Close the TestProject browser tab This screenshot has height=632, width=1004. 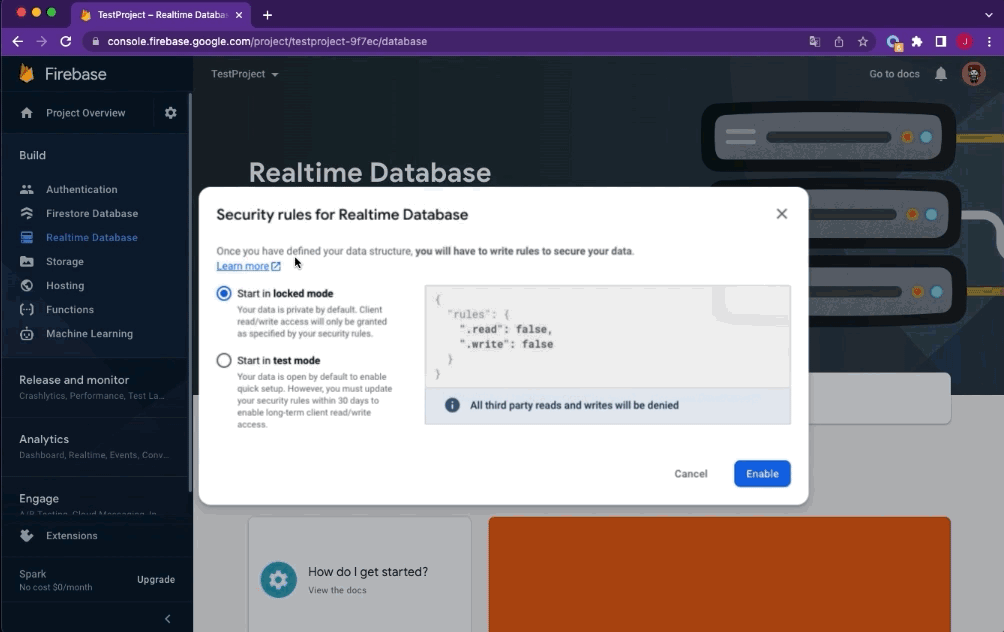click(x=239, y=15)
